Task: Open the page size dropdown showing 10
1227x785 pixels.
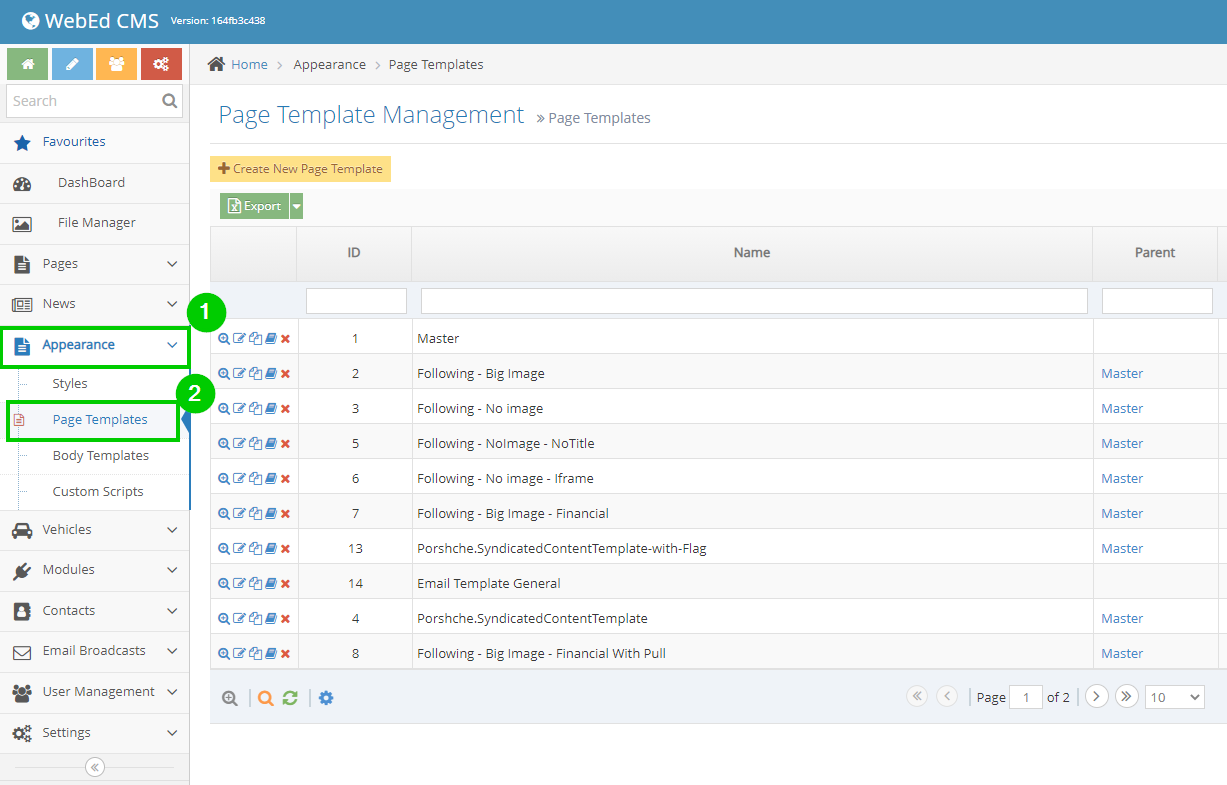Action: tap(1174, 697)
